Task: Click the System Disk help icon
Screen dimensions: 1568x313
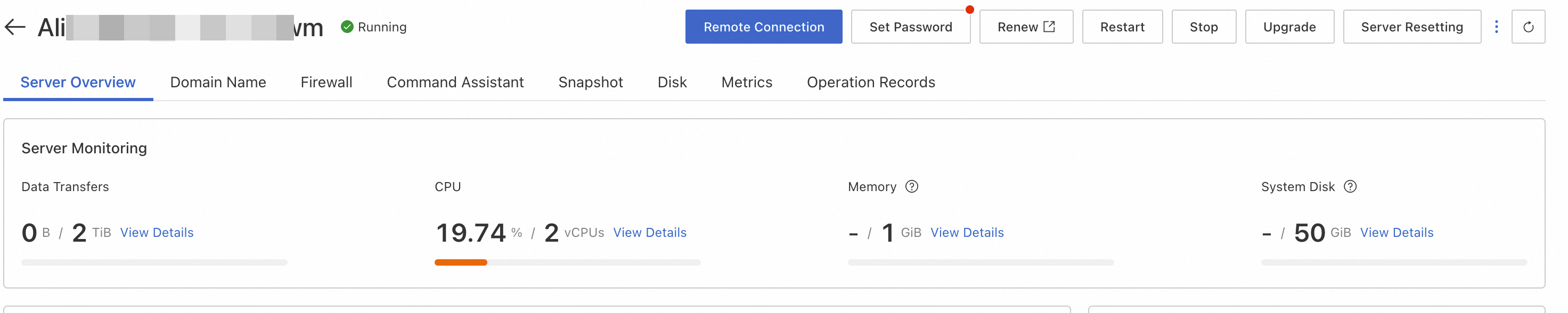Action: [x=1350, y=186]
